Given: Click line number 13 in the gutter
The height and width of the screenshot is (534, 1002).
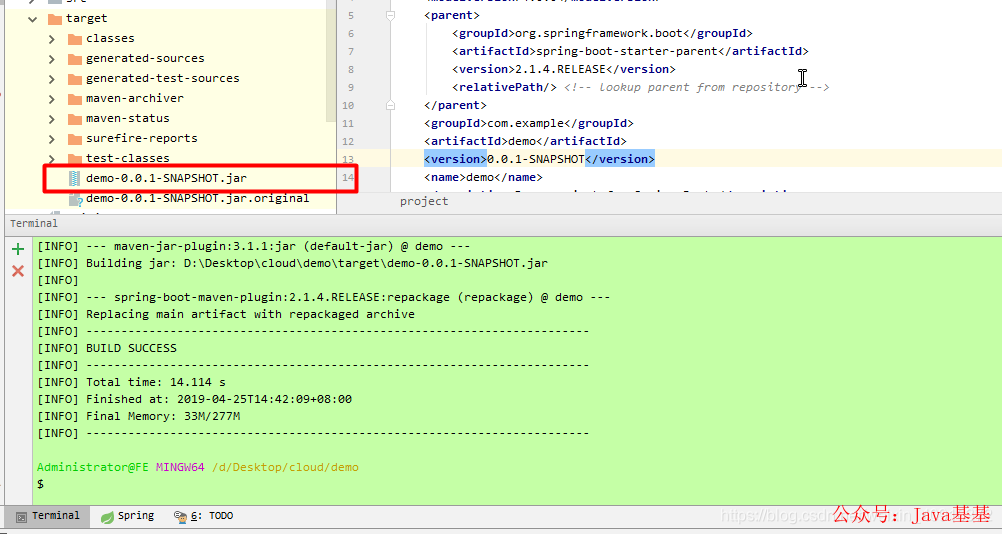Looking at the screenshot, I should (348, 160).
